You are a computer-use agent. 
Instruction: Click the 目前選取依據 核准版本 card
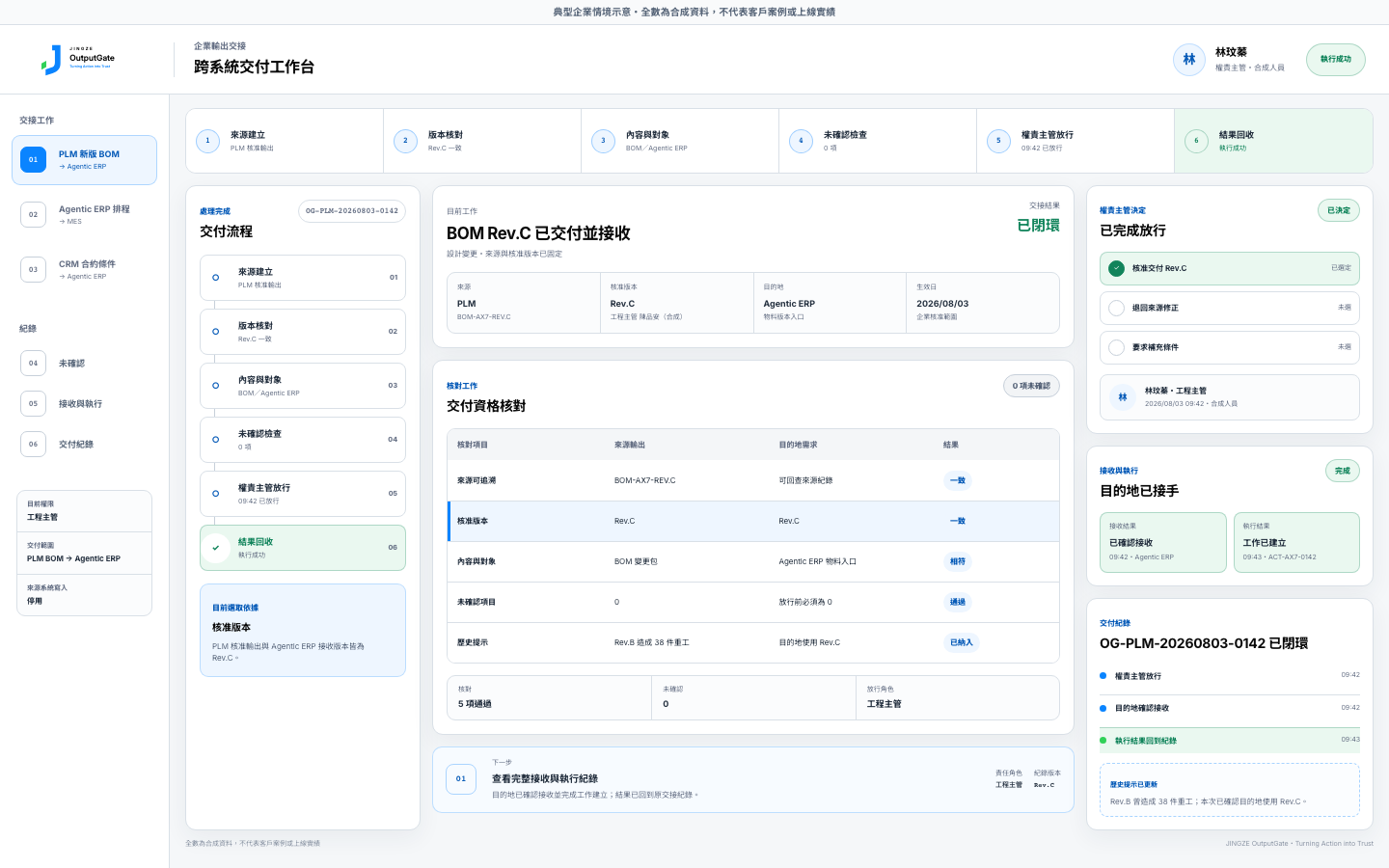pyautogui.click(x=303, y=631)
